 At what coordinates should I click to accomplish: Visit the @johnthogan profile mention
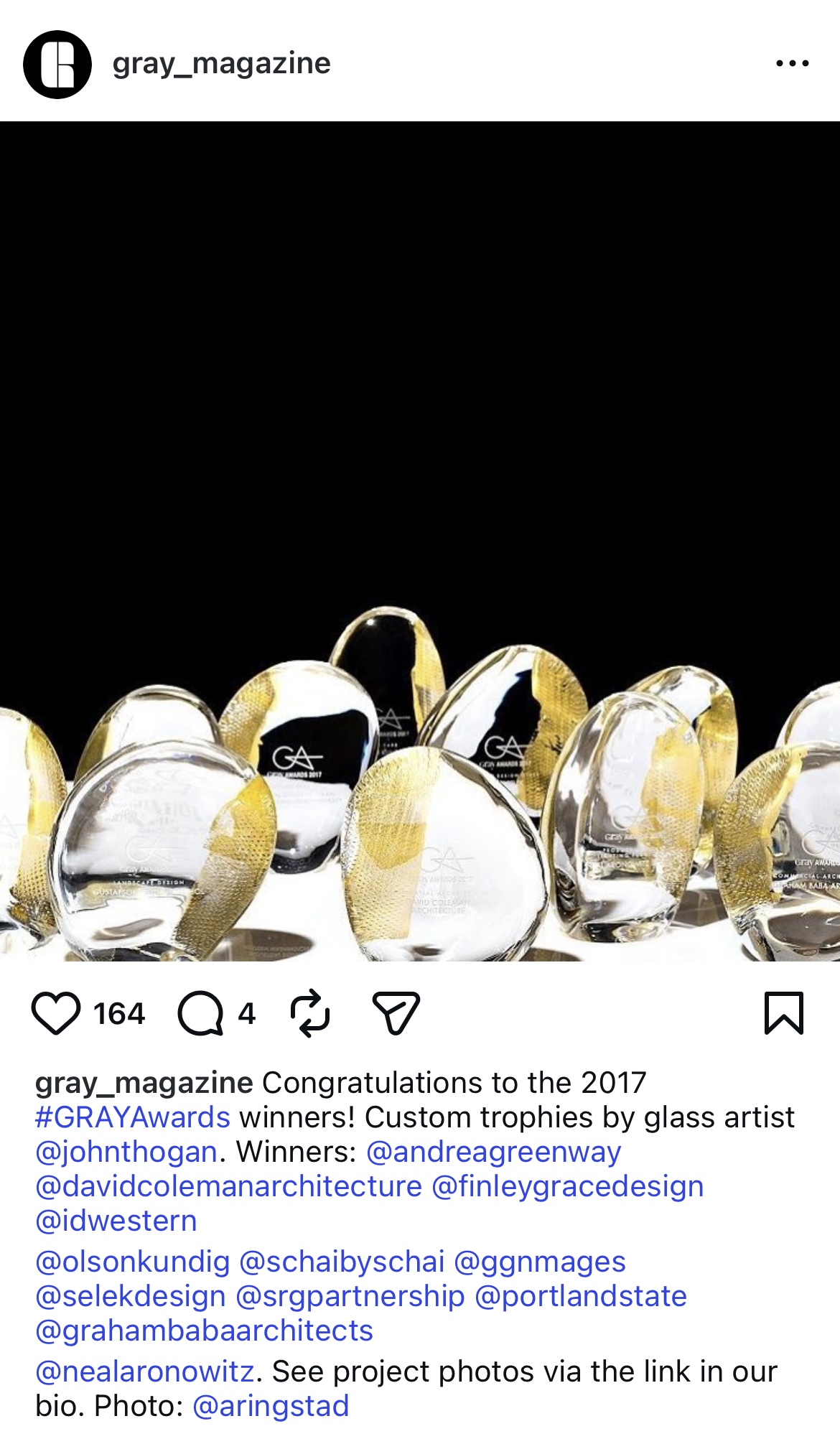pyautogui.click(x=126, y=1152)
